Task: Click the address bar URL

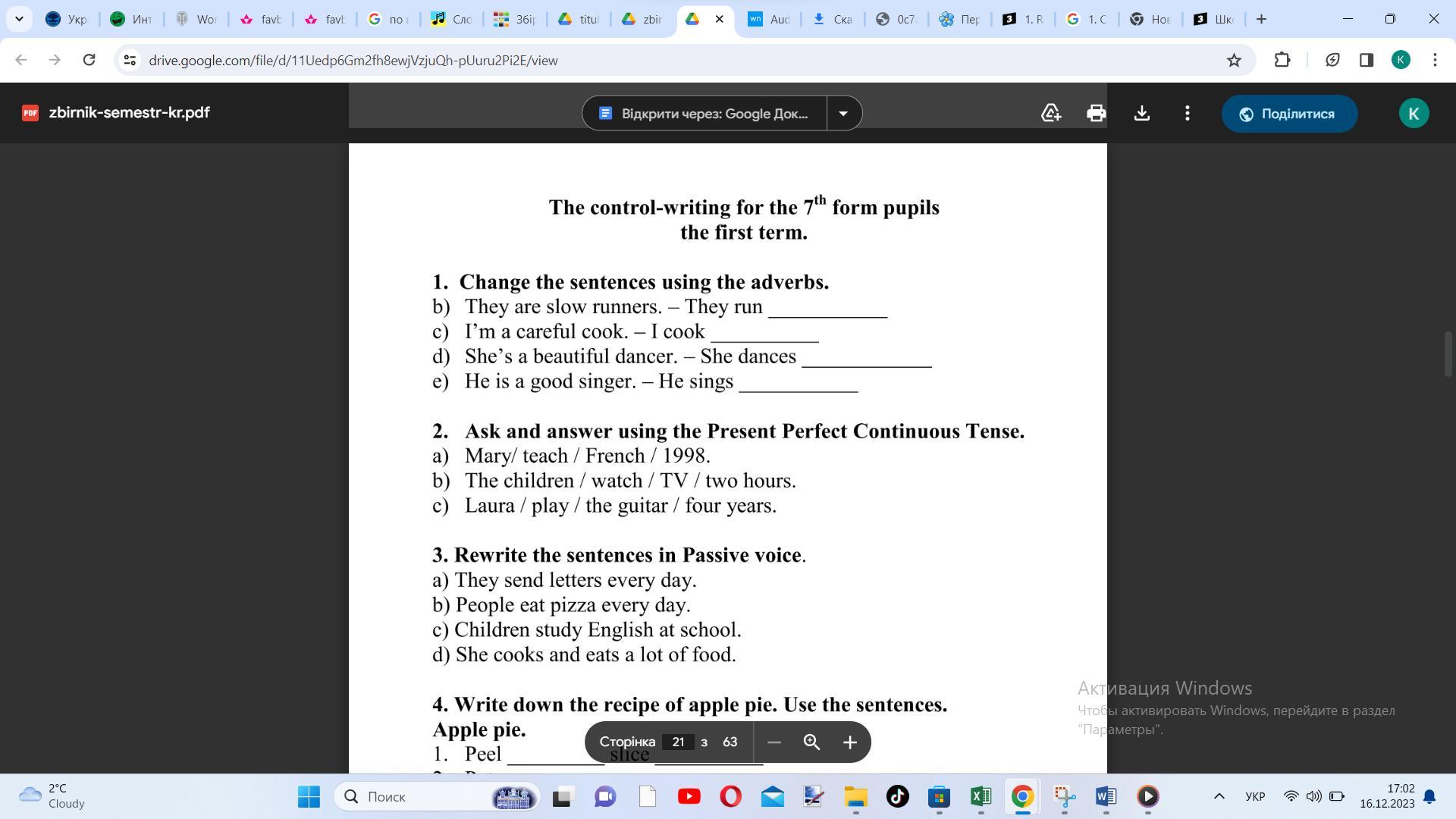Action: tap(353, 60)
